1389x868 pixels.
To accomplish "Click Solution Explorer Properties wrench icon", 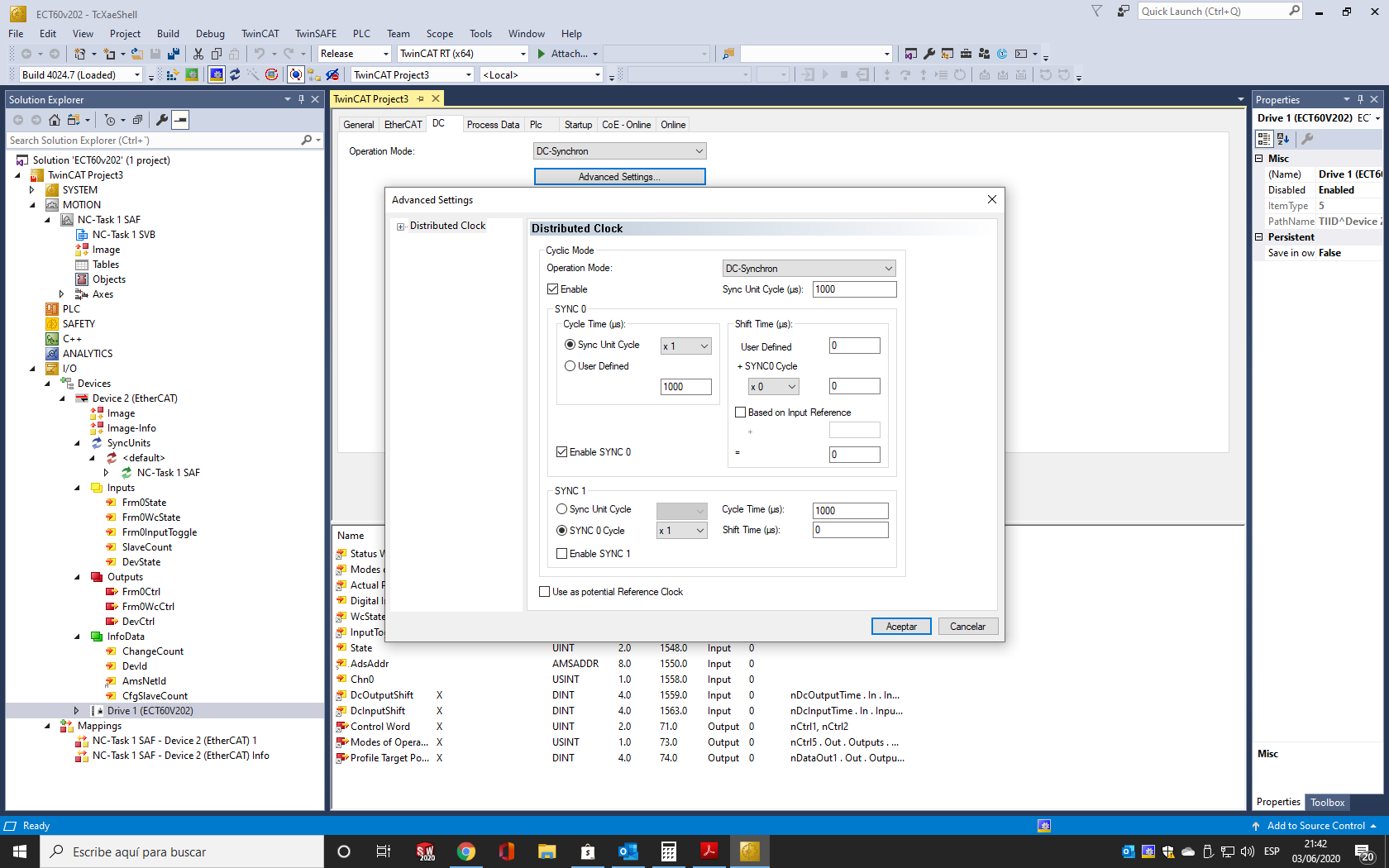I will (x=162, y=120).
